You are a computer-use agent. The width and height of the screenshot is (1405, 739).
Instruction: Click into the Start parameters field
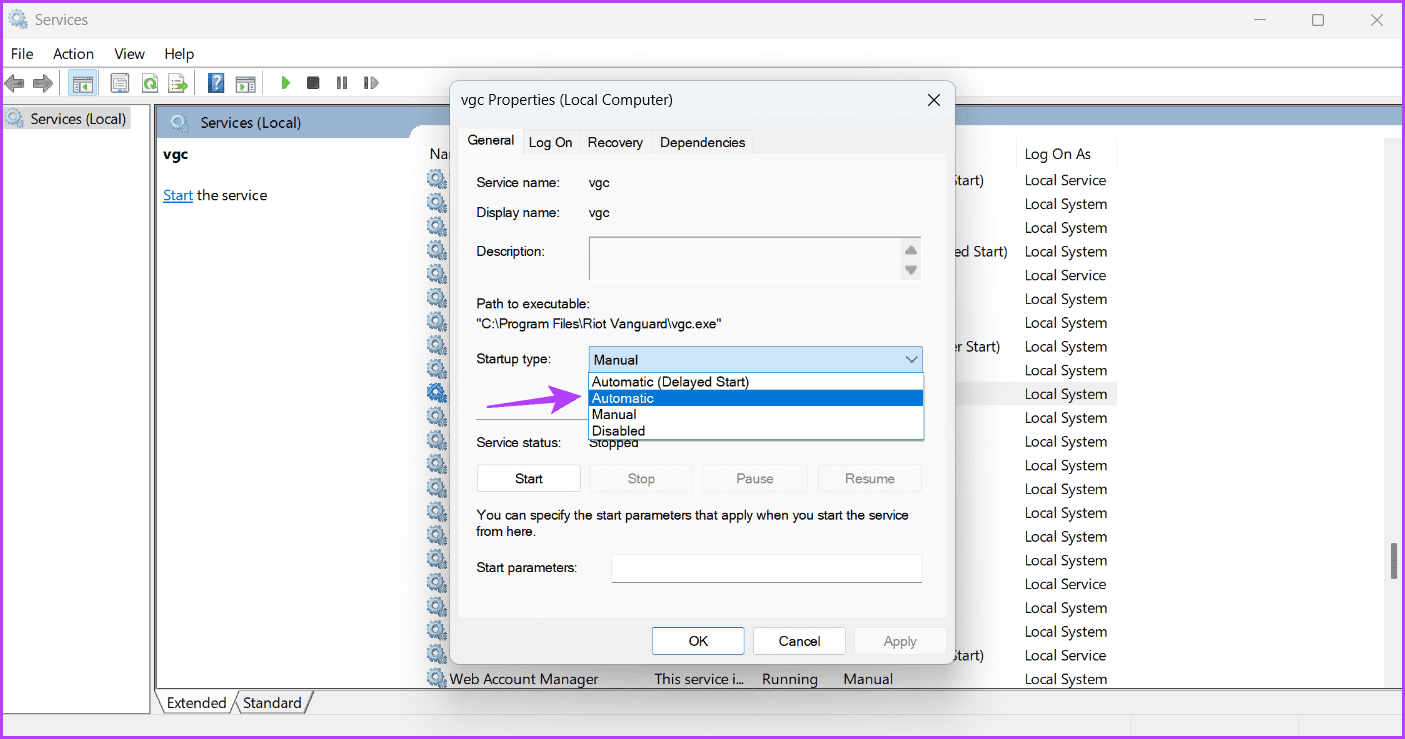point(766,568)
